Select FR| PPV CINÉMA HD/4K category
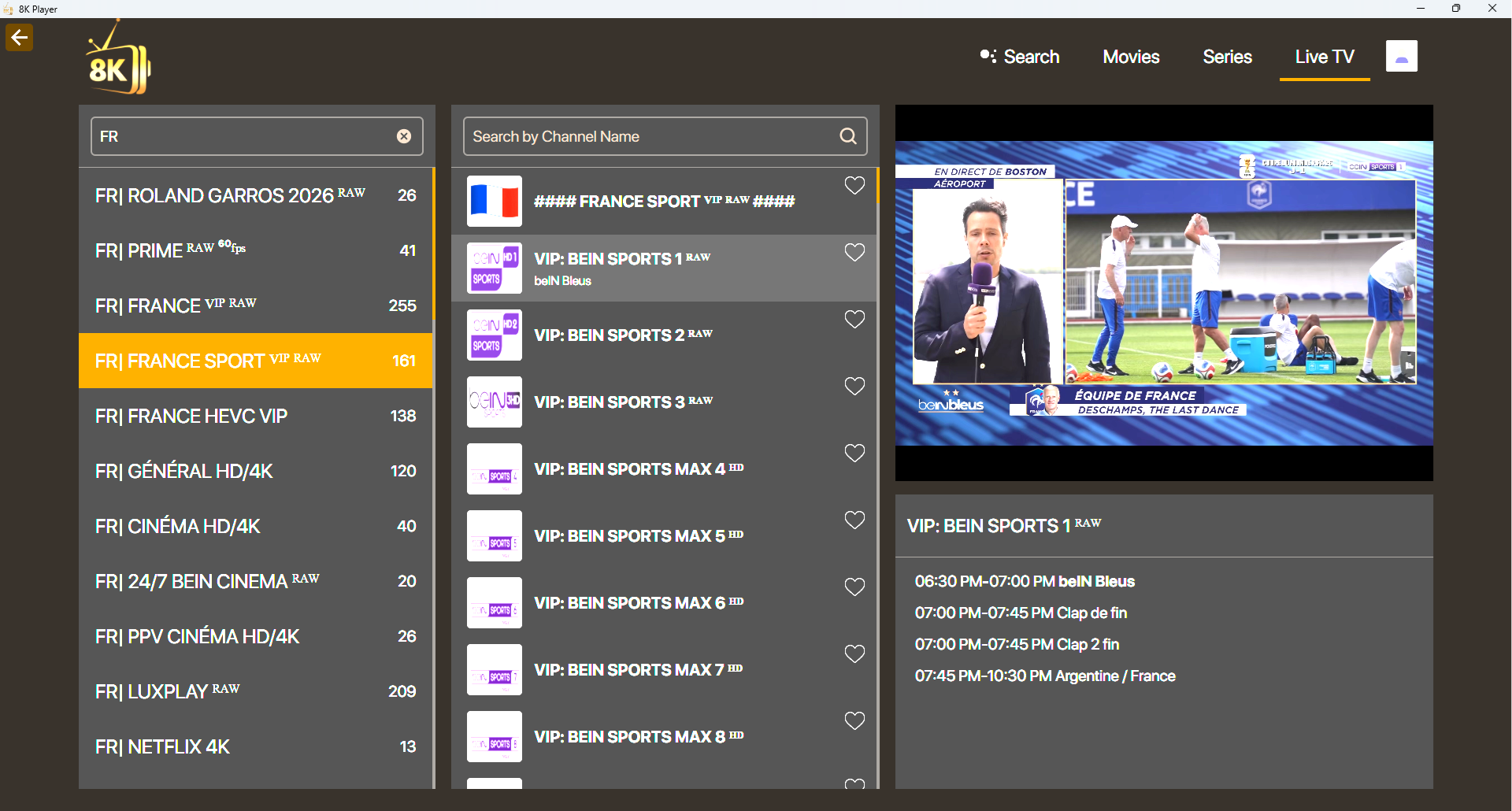This screenshot has height=811, width=1512. pyautogui.click(x=256, y=636)
